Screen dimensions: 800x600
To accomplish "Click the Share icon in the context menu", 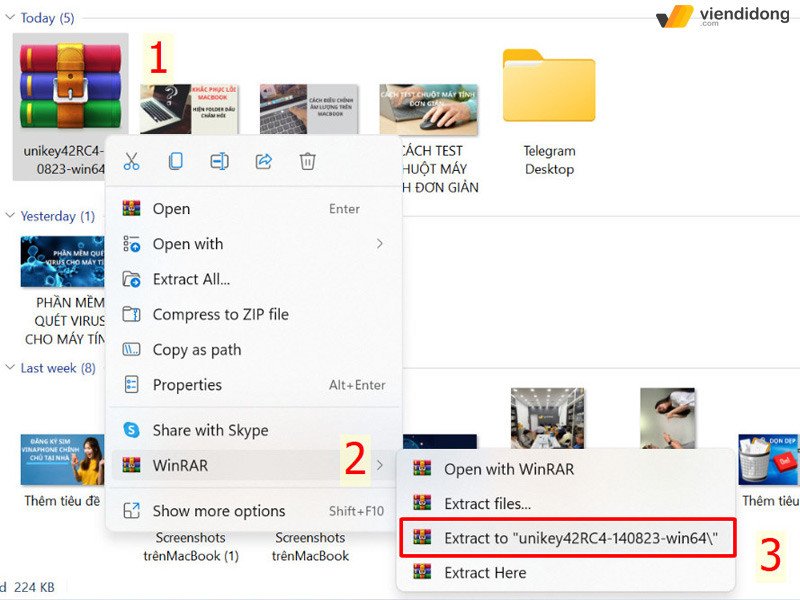I will click(x=263, y=161).
